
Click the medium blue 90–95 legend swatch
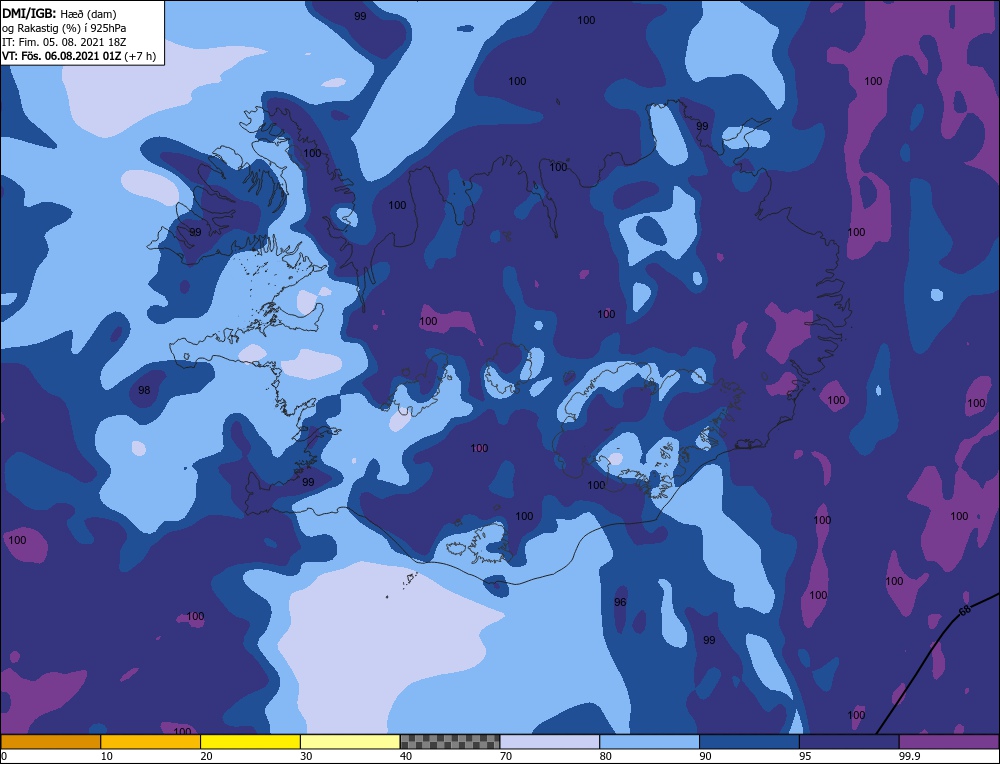[749, 742]
